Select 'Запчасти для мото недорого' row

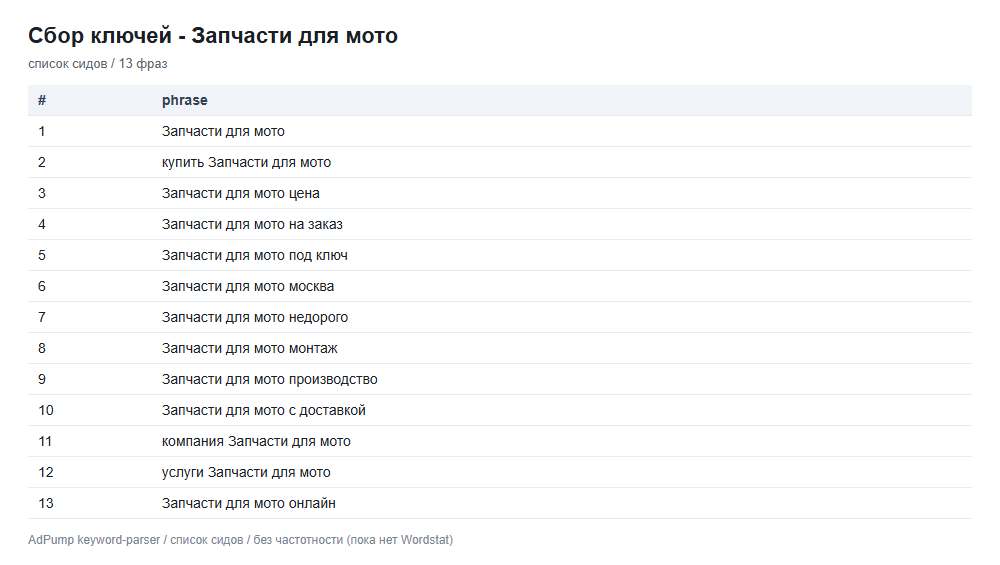499,317
